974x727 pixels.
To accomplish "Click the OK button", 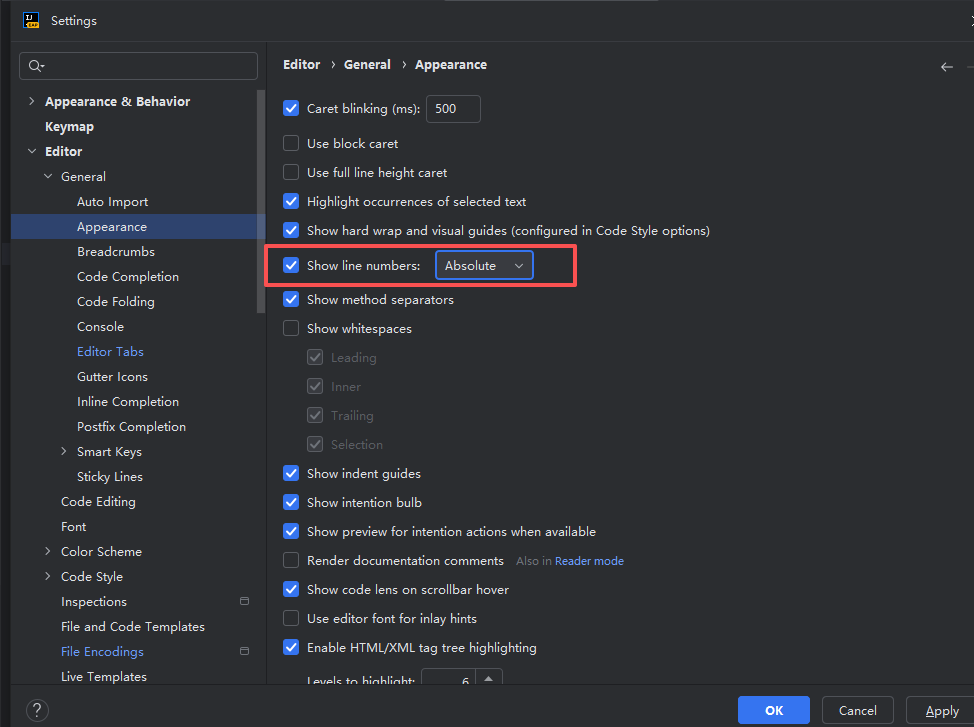I will pyautogui.click(x=774, y=710).
